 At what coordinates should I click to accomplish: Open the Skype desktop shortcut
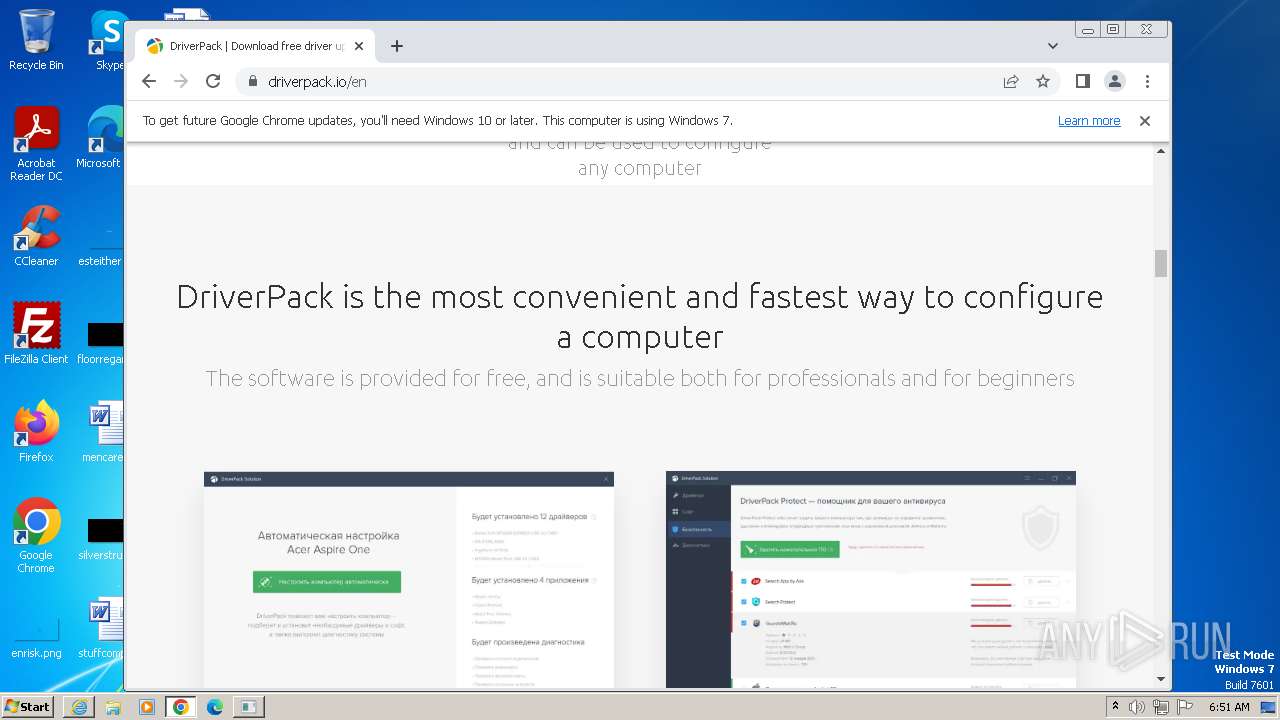[108, 40]
